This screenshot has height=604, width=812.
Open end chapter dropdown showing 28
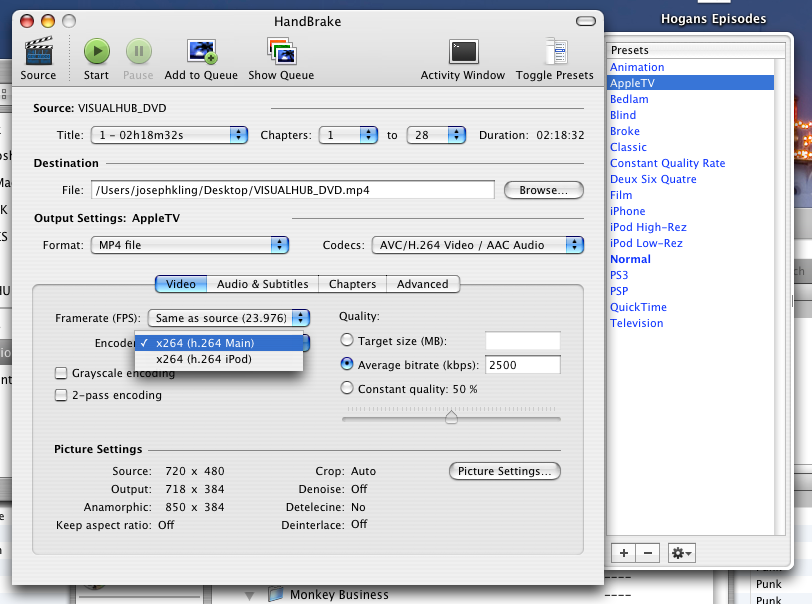tap(436, 135)
